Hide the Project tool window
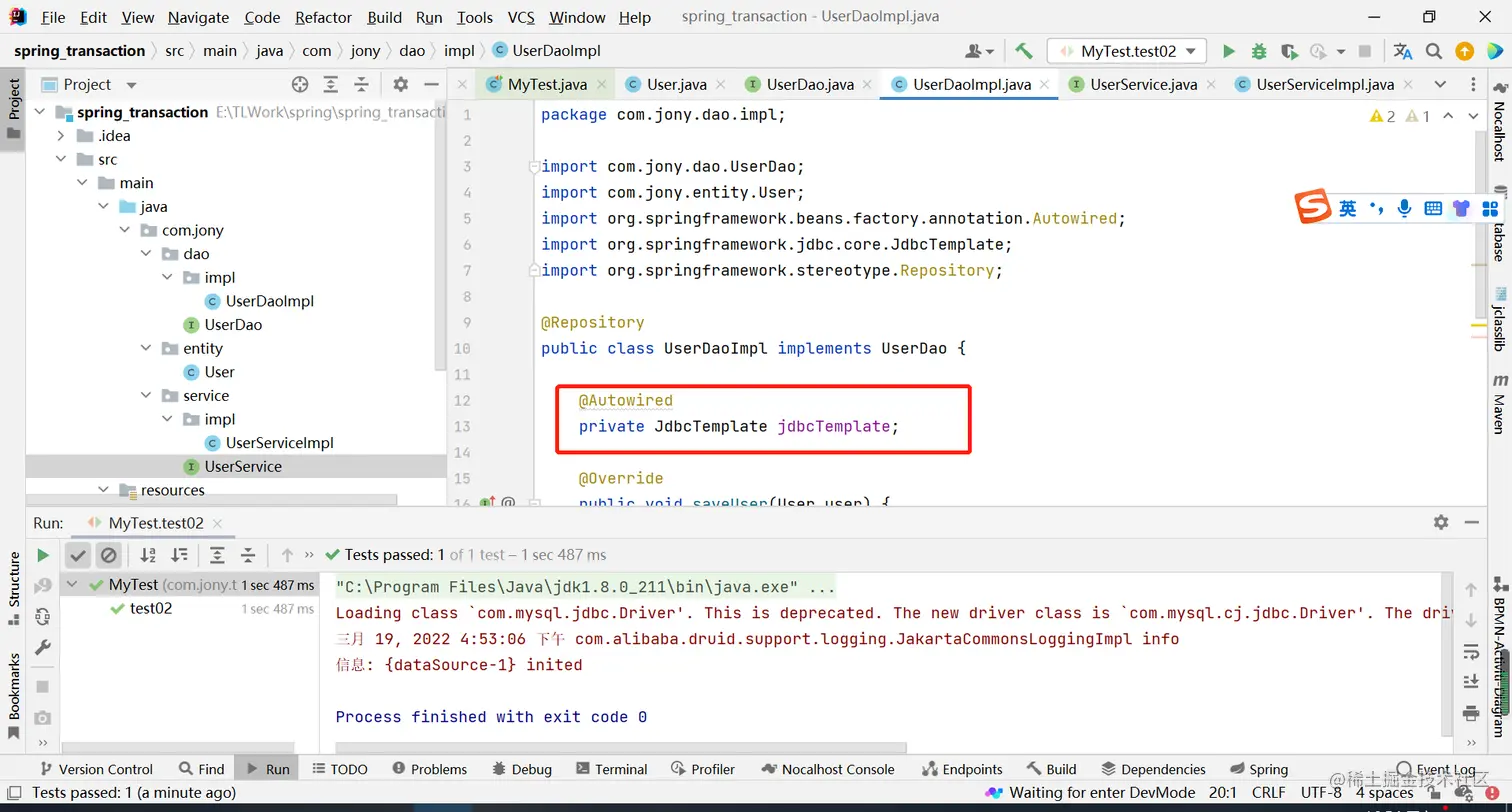This screenshot has width=1512, height=812. 431,85
